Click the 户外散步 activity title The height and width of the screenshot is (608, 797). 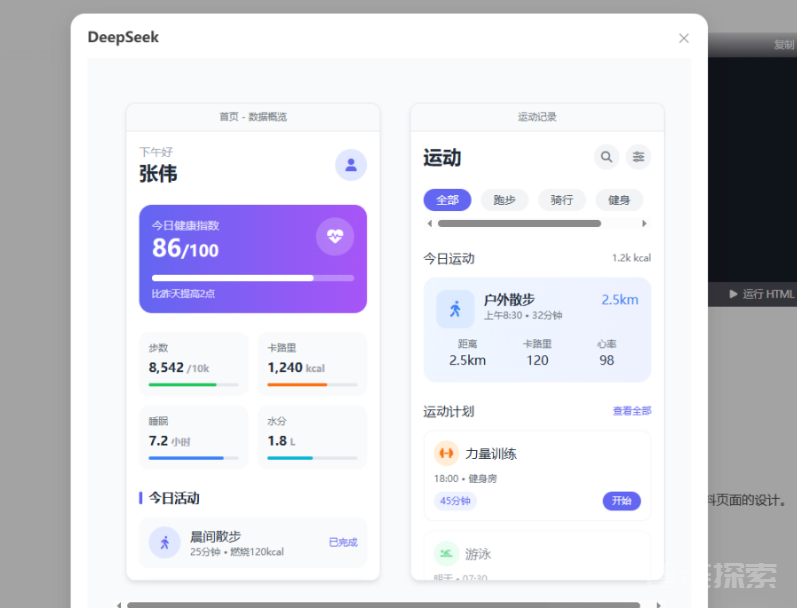coord(509,299)
